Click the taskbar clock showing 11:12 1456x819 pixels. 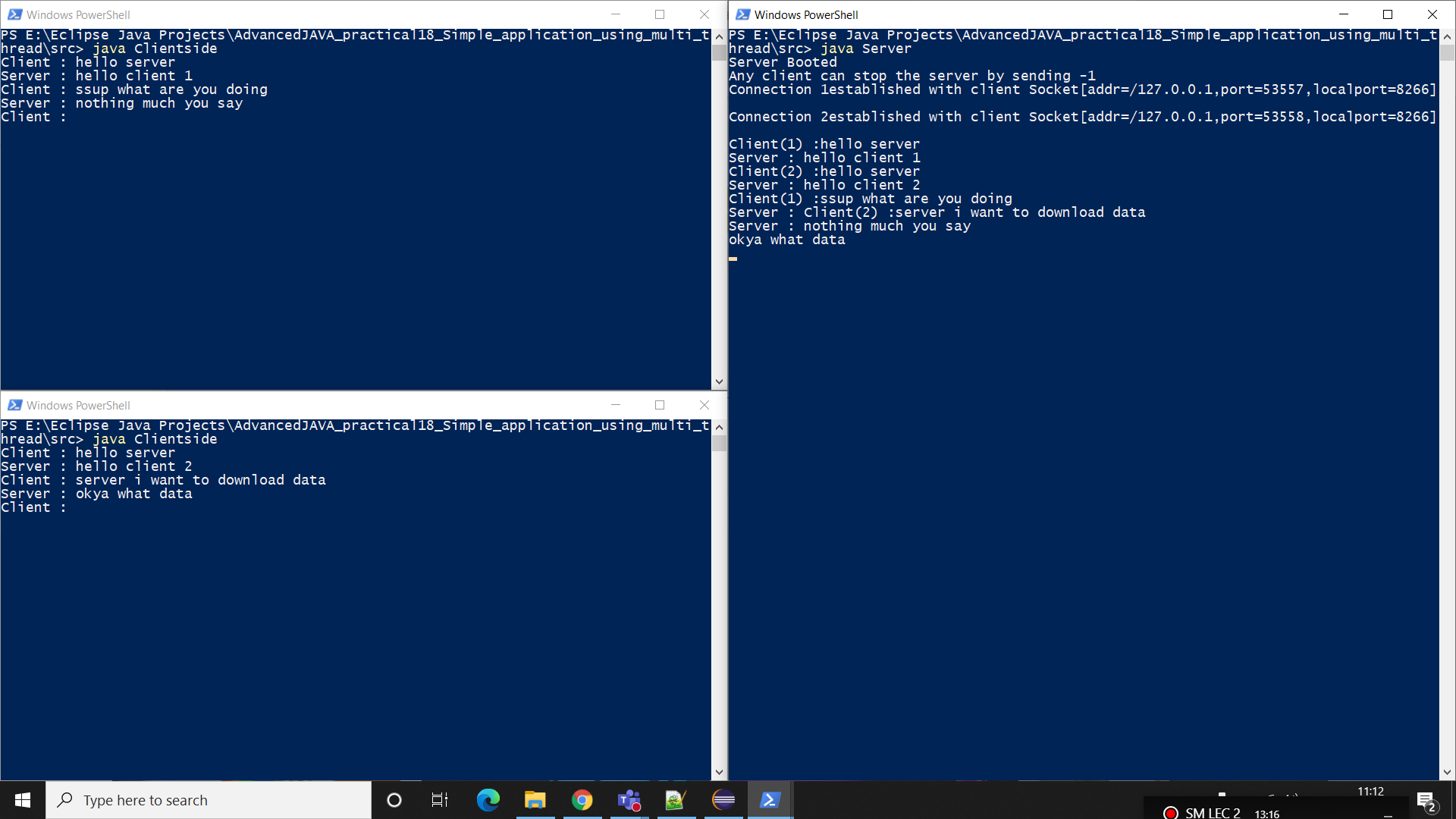(1370, 792)
